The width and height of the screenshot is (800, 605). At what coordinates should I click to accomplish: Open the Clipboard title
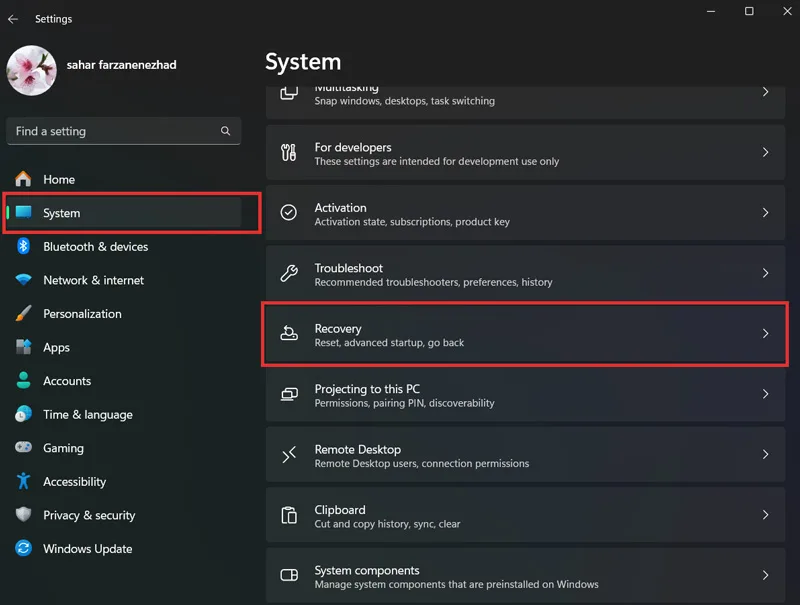coord(340,510)
